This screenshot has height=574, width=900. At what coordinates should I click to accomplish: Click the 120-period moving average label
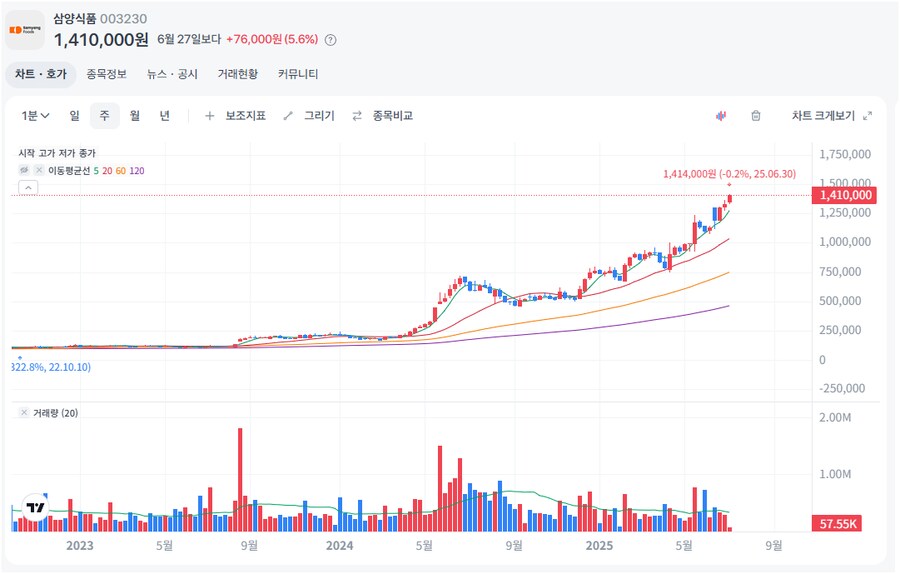(x=137, y=171)
